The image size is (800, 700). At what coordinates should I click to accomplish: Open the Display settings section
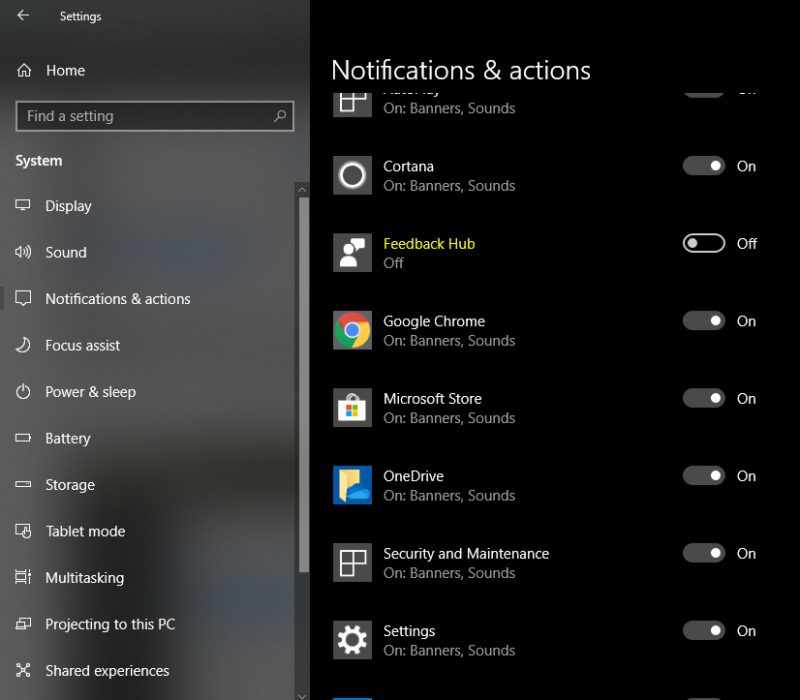[x=70, y=206]
